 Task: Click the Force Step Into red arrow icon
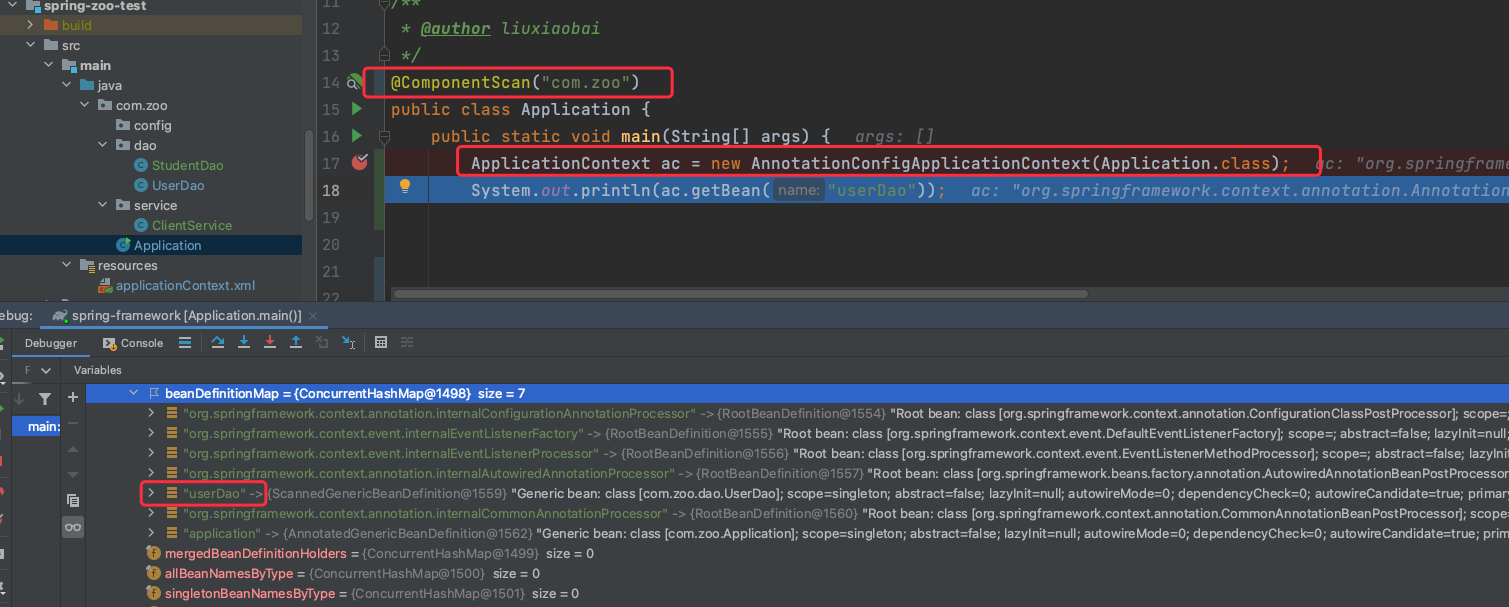pos(270,342)
